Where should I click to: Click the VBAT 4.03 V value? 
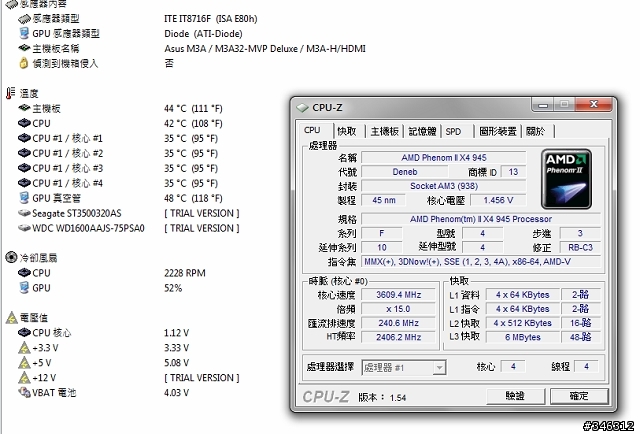coord(176,393)
